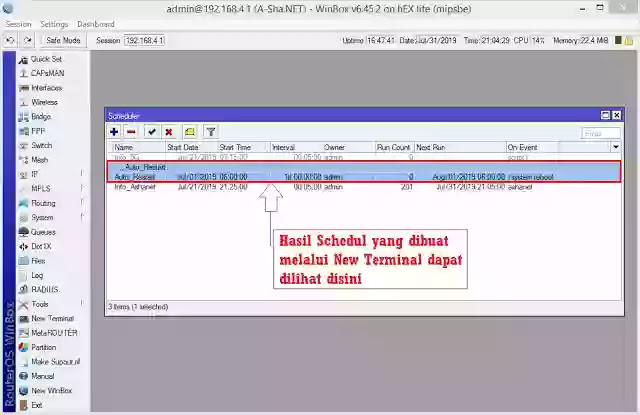This screenshot has width=640, height=415.
Task: Open scheduler filter funnel
Action: [x=211, y=132]
